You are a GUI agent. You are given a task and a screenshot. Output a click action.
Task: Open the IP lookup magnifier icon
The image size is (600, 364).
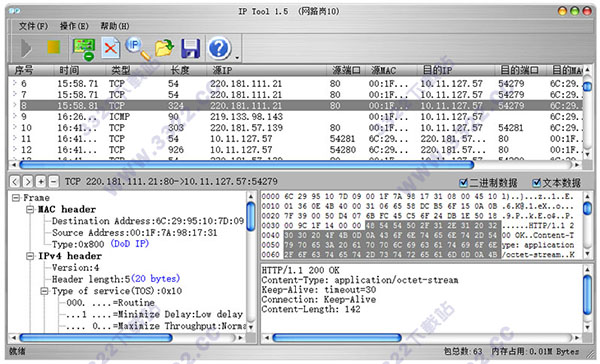point(138,48)
